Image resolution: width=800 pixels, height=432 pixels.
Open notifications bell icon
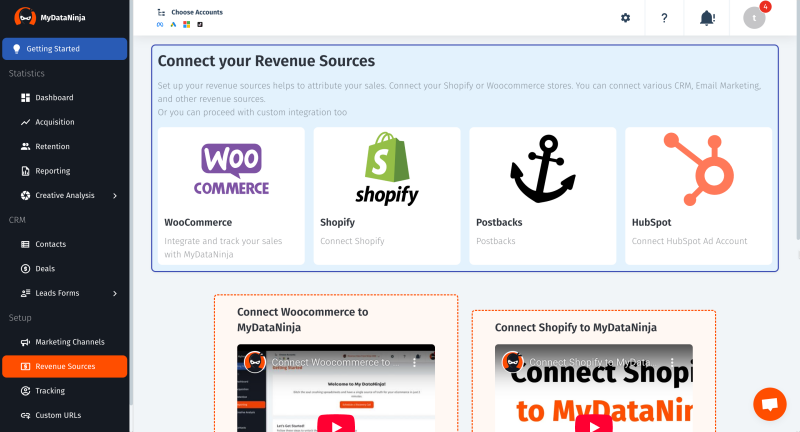[707, 18]
